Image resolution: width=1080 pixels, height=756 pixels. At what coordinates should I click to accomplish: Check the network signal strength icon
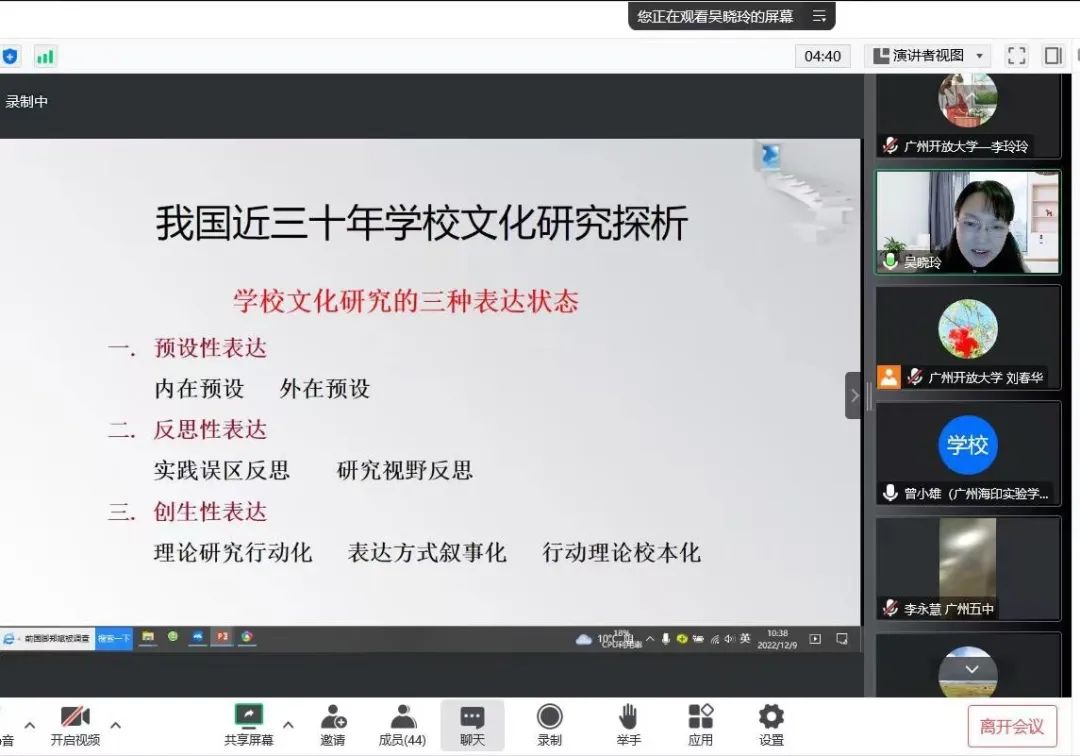coord(45,56)
